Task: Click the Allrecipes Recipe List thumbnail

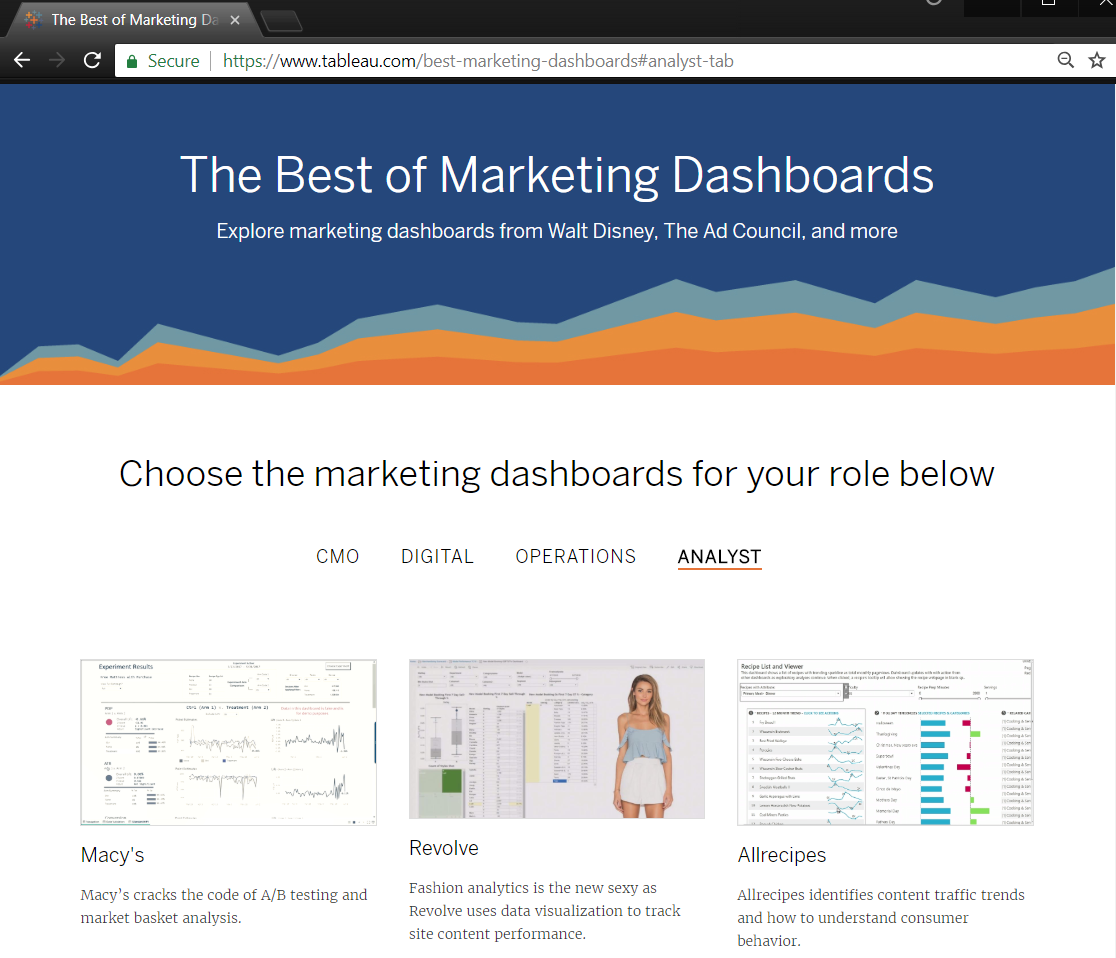Action: pos(884,741)
